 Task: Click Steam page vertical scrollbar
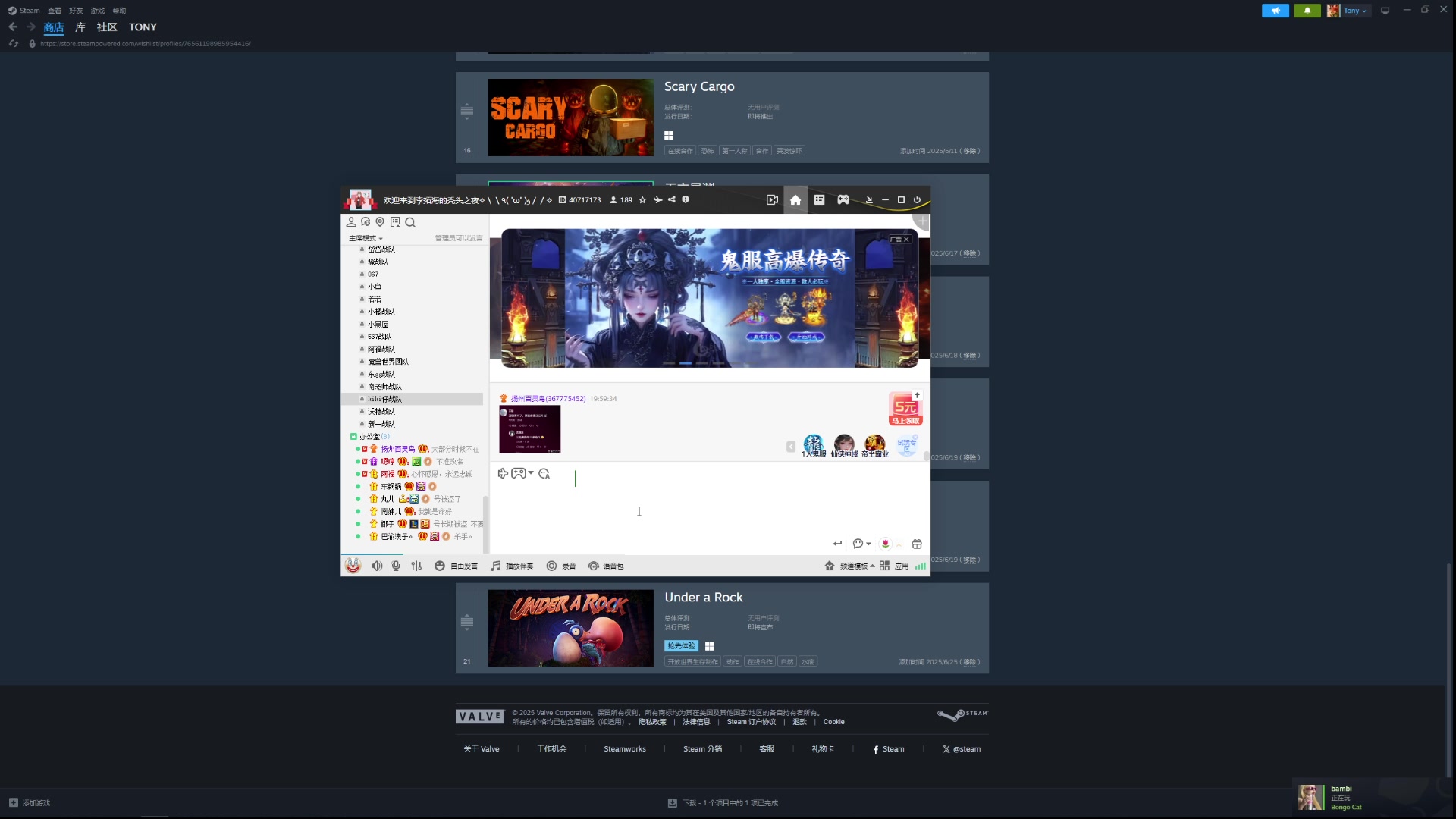click(x=1449, y=670)
